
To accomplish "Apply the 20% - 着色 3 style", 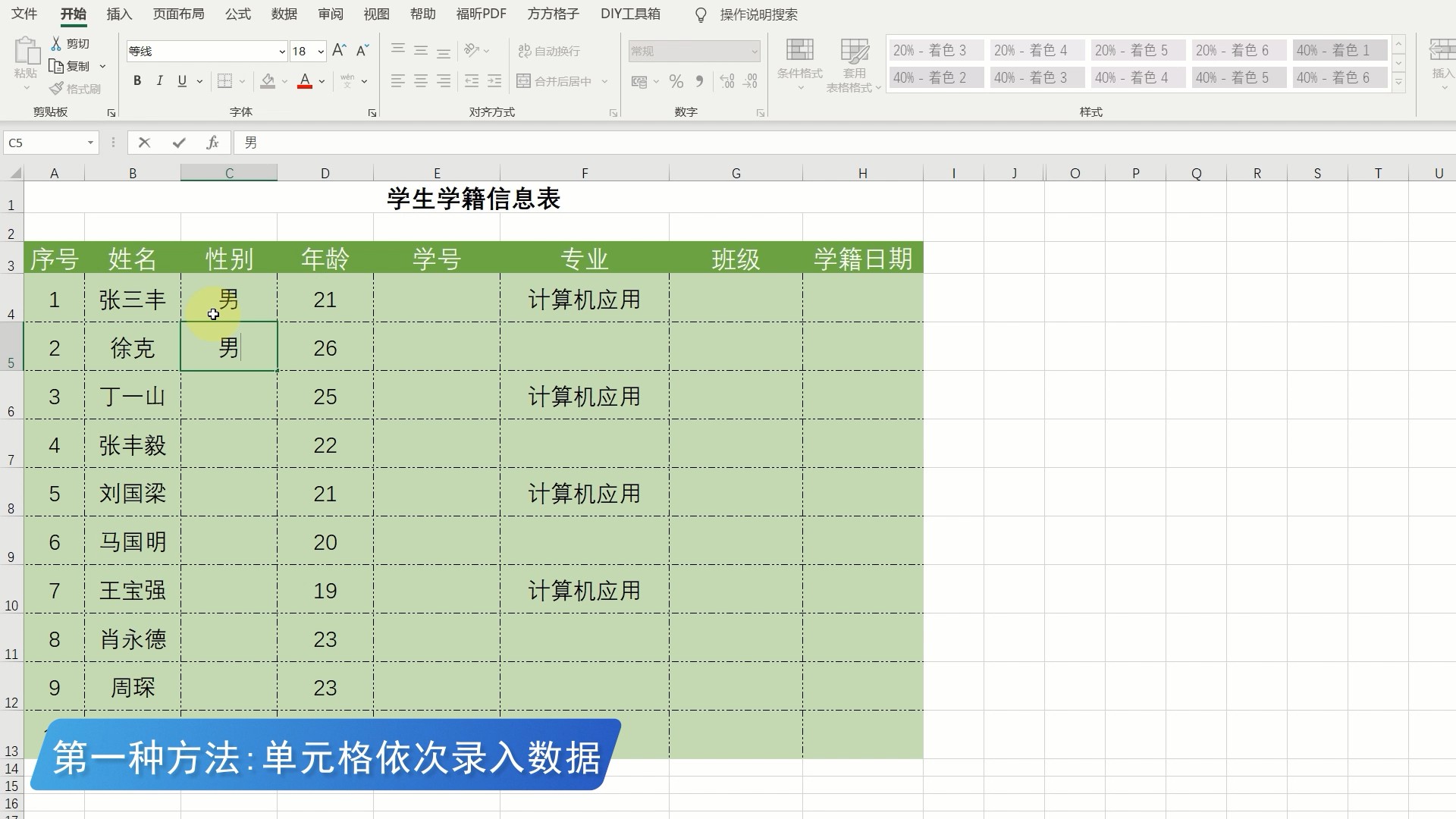I will [x=937, y=50].
